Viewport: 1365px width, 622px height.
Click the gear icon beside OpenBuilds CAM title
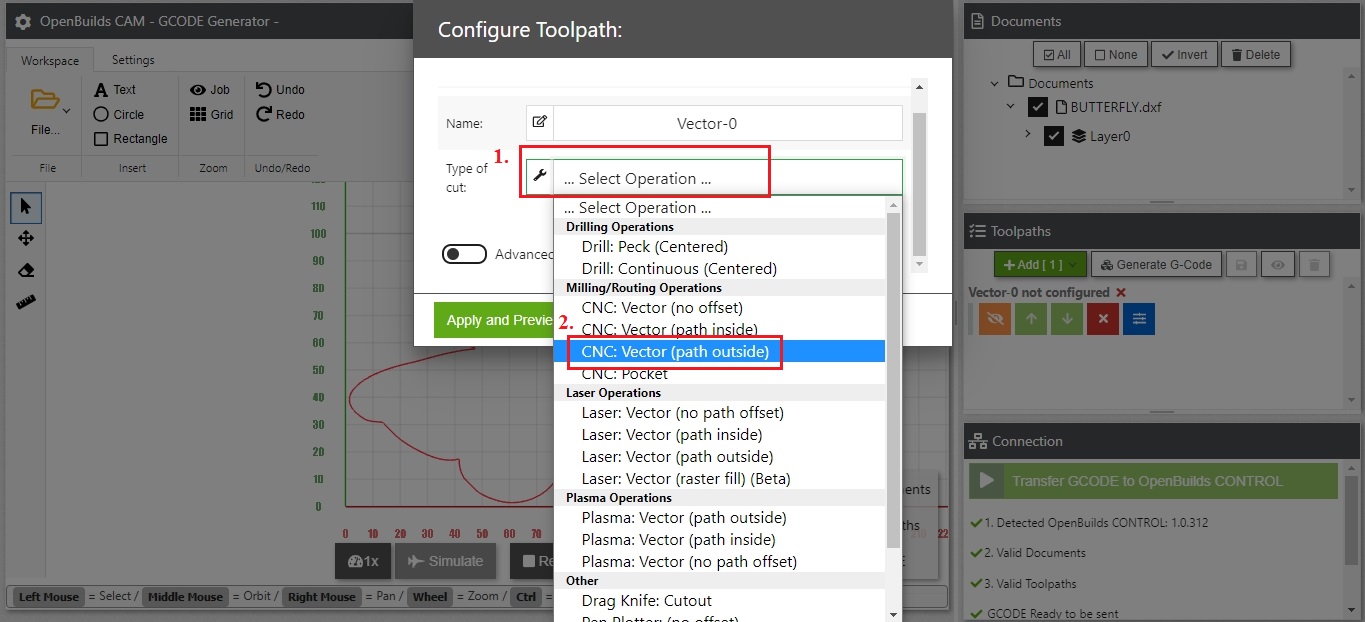pos(22,21)
